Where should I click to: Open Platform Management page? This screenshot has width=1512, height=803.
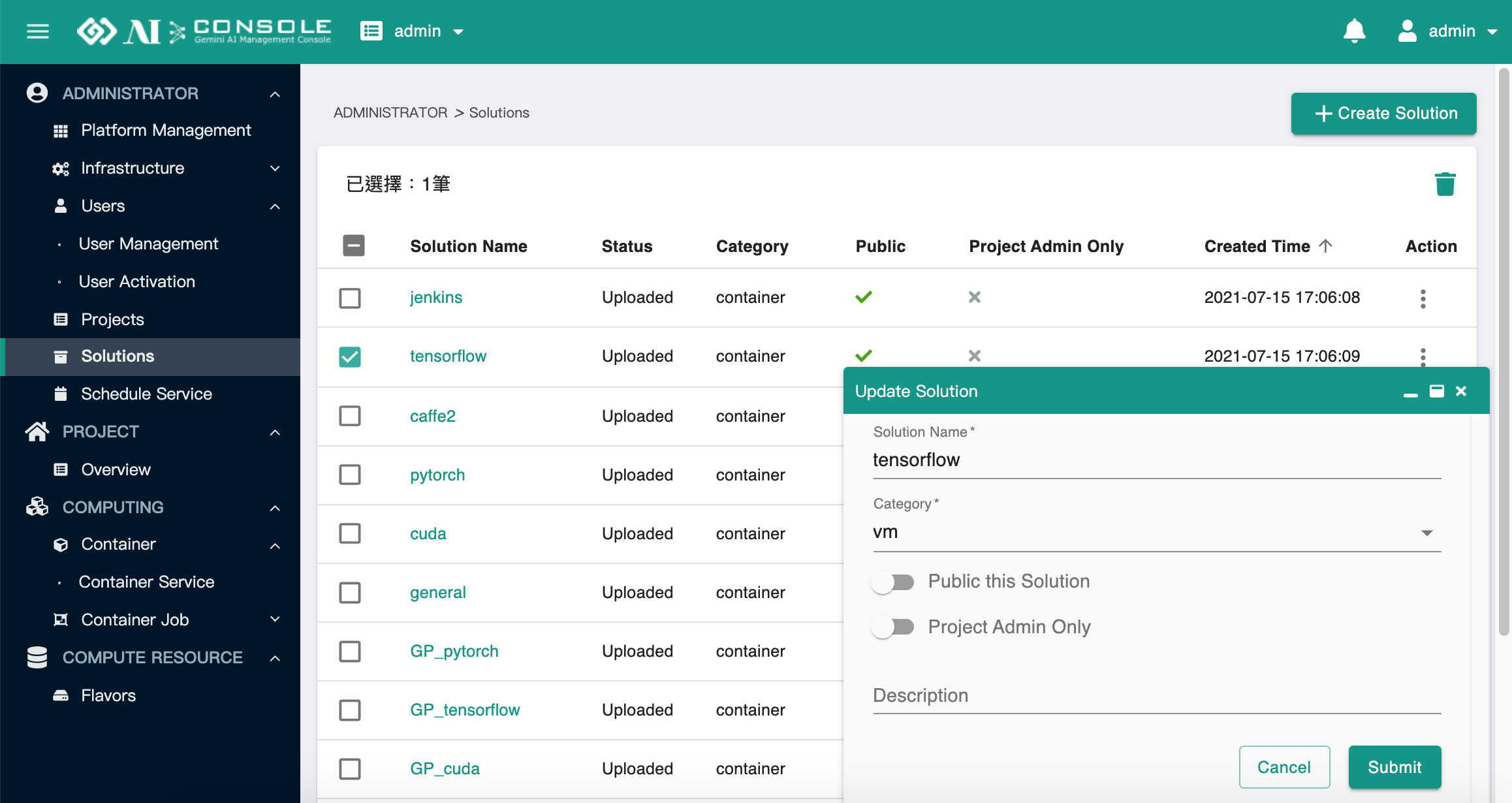point(166,131)
